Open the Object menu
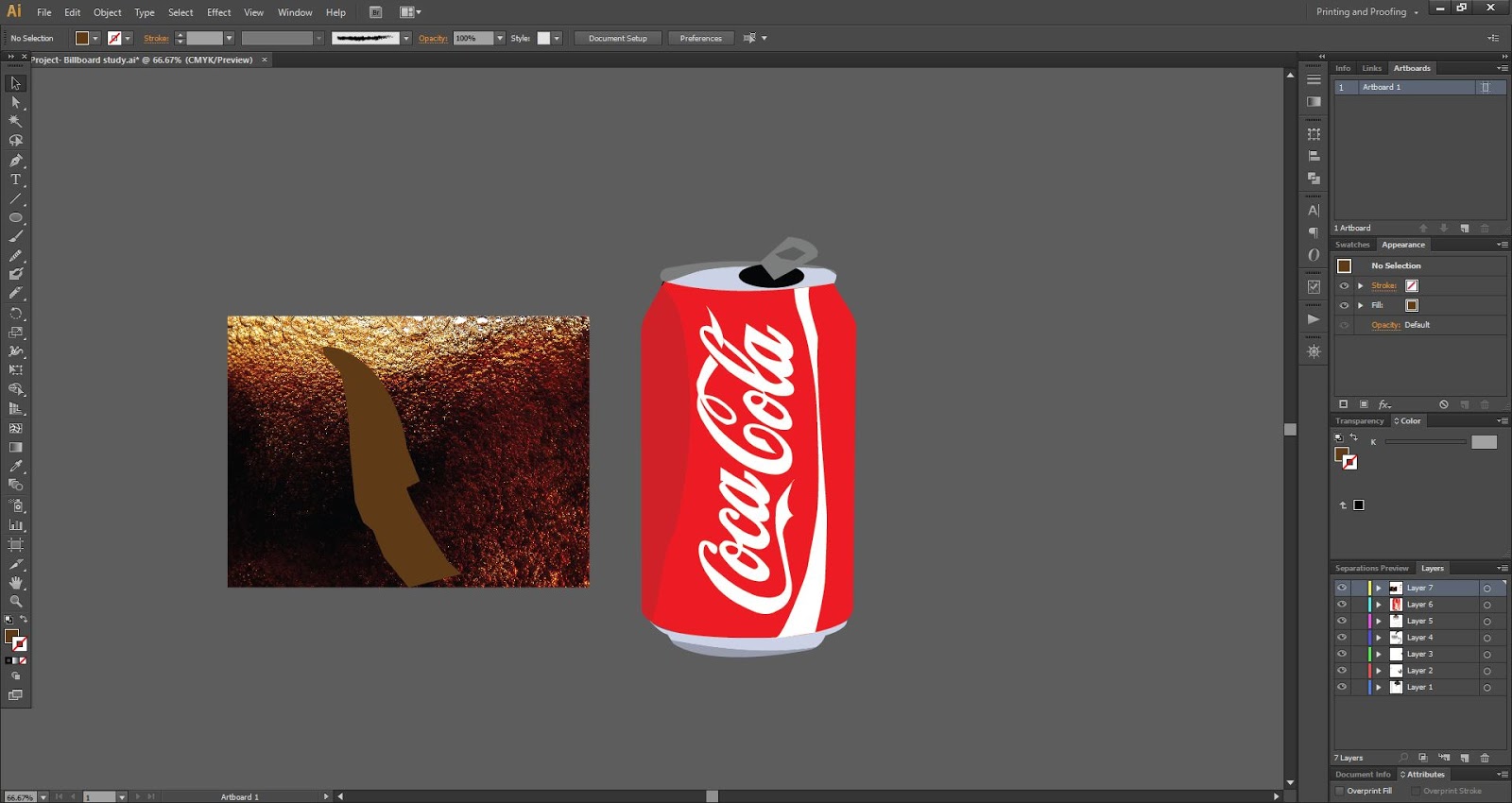This screenshot has width=1512, height=803. (x=108, y=12)
